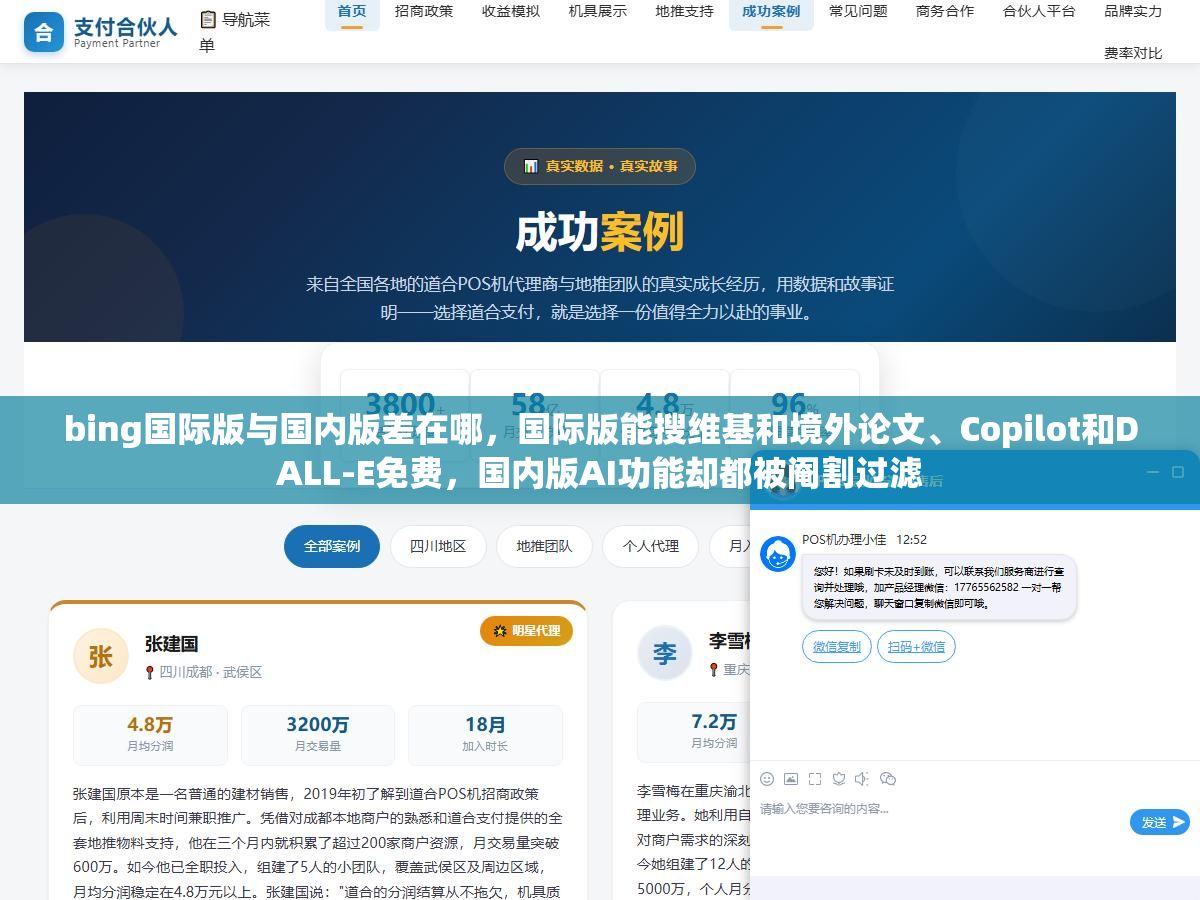Filter cases by 地推团队
Viewport: 1200px width, 900px height.
click(x=544, y=546)
